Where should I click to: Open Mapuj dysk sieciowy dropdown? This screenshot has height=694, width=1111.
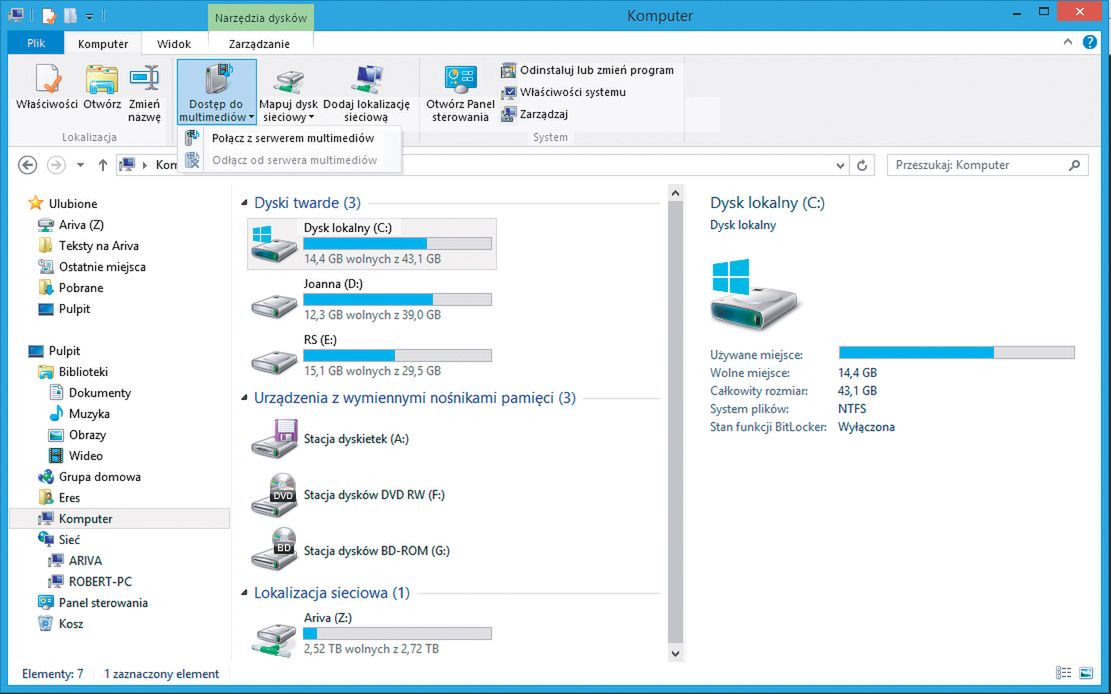pyautogui.click(x=288, y=94)
